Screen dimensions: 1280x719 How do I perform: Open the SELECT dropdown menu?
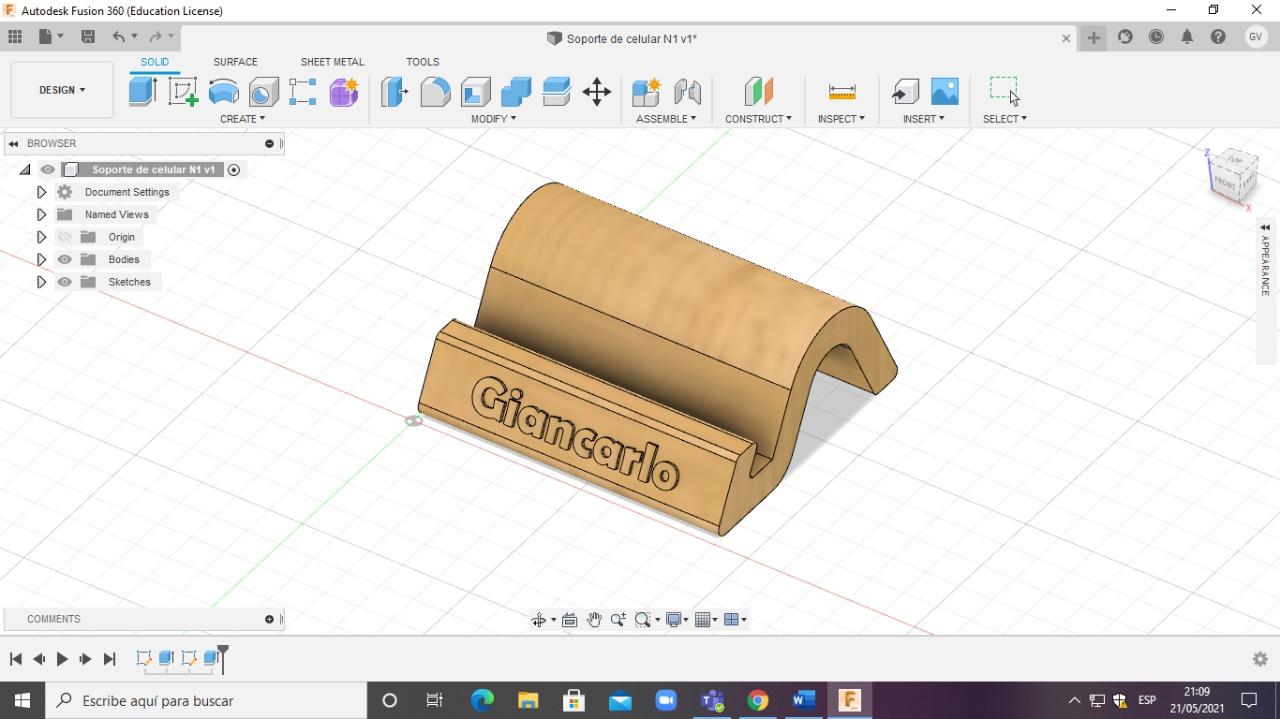click(1004, 119)
